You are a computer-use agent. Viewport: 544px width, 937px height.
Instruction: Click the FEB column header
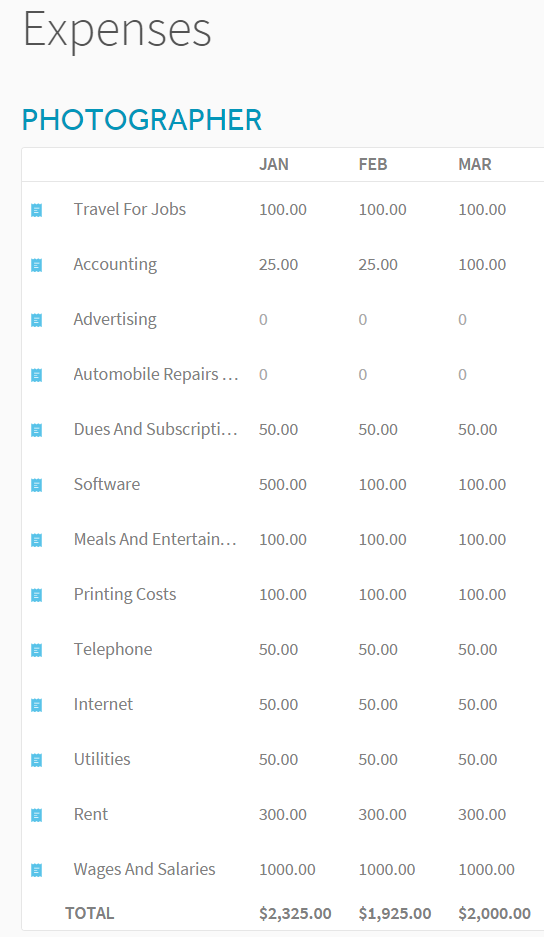[x=373, y=164]
